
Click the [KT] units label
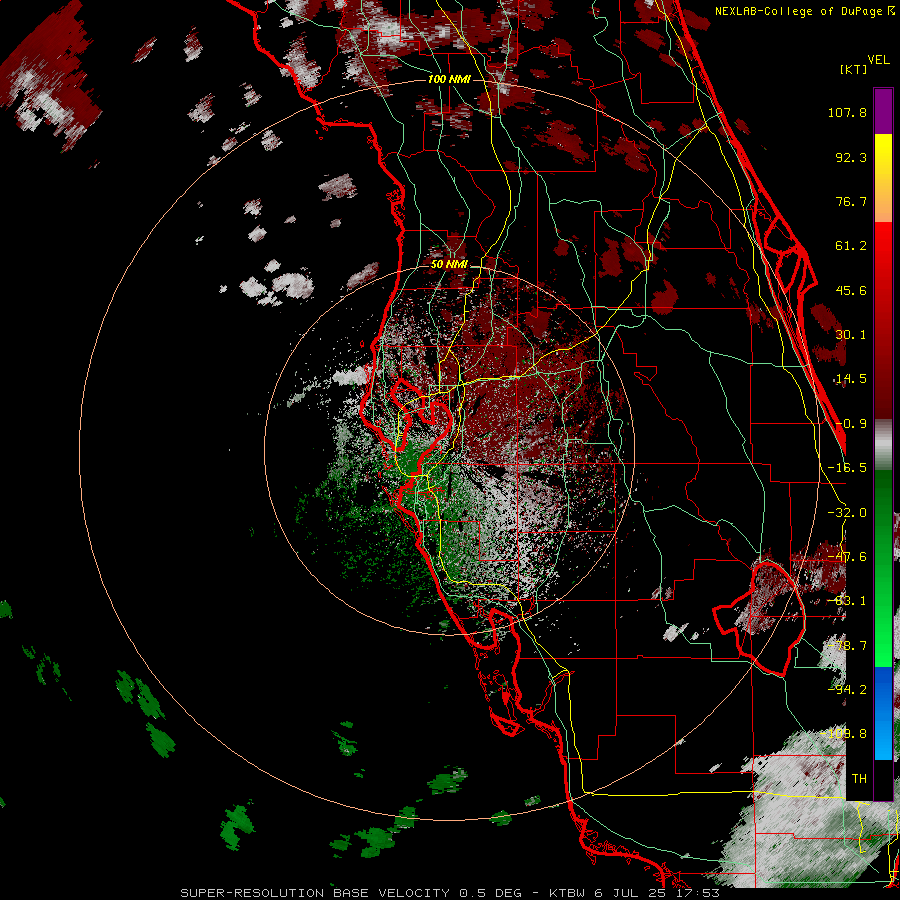(853, 69)
